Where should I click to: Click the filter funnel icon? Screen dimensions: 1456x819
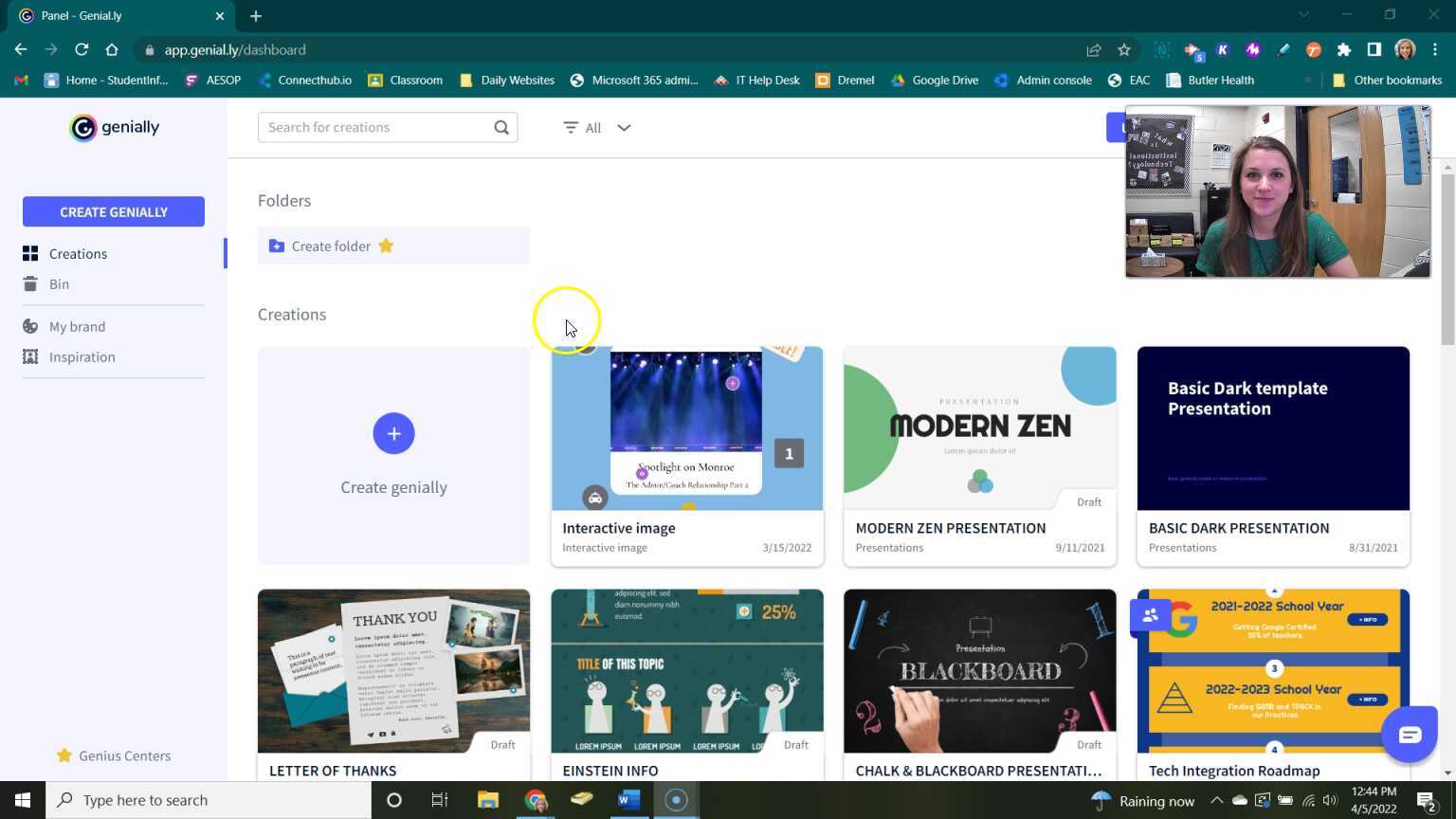click(x=571, y=127)
